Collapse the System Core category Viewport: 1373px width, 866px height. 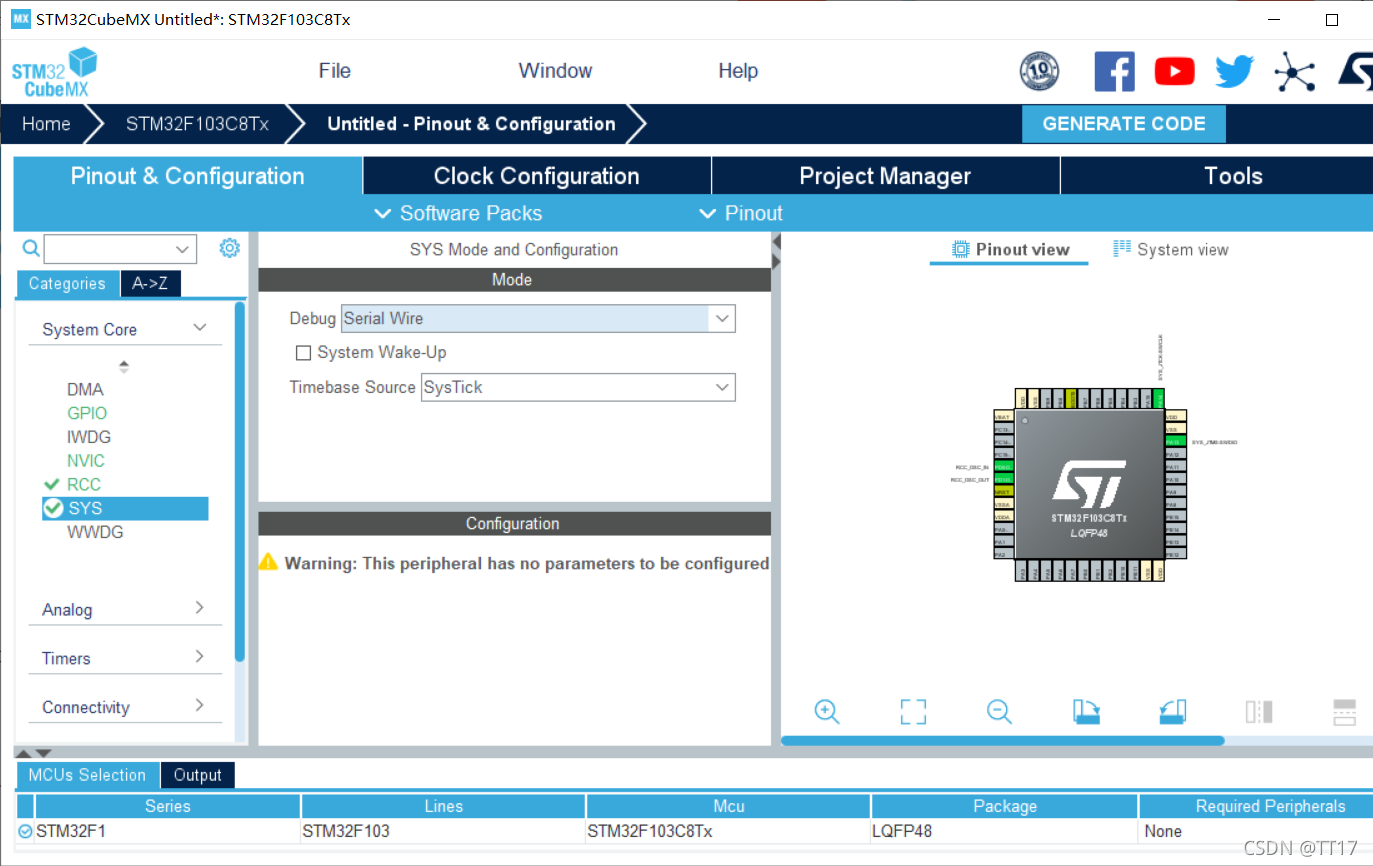(x=200, y=328)
